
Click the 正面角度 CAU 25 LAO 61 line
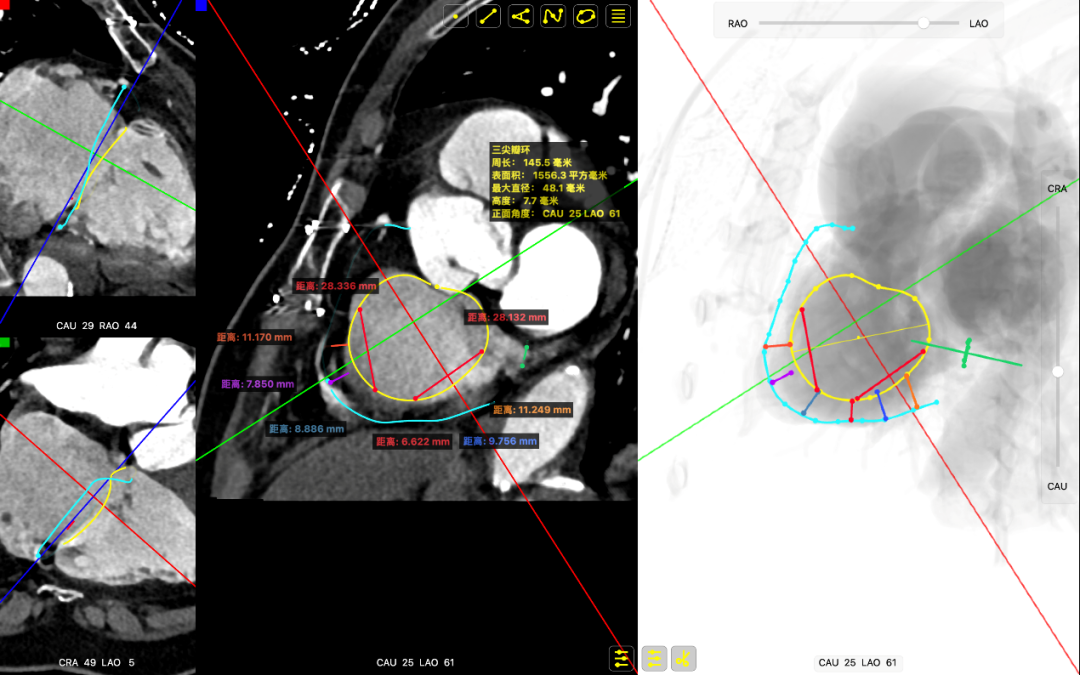[556, 214]
